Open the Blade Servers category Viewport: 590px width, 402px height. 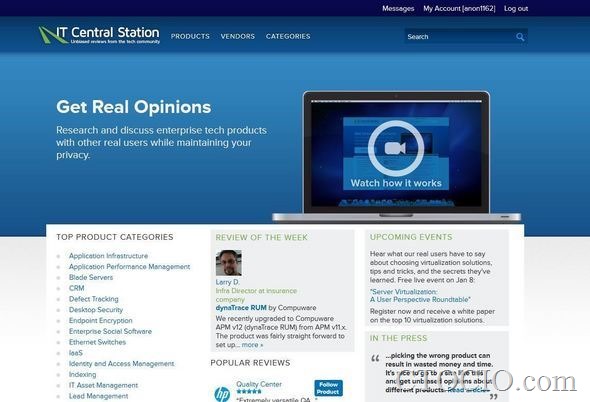pos(91,277)
